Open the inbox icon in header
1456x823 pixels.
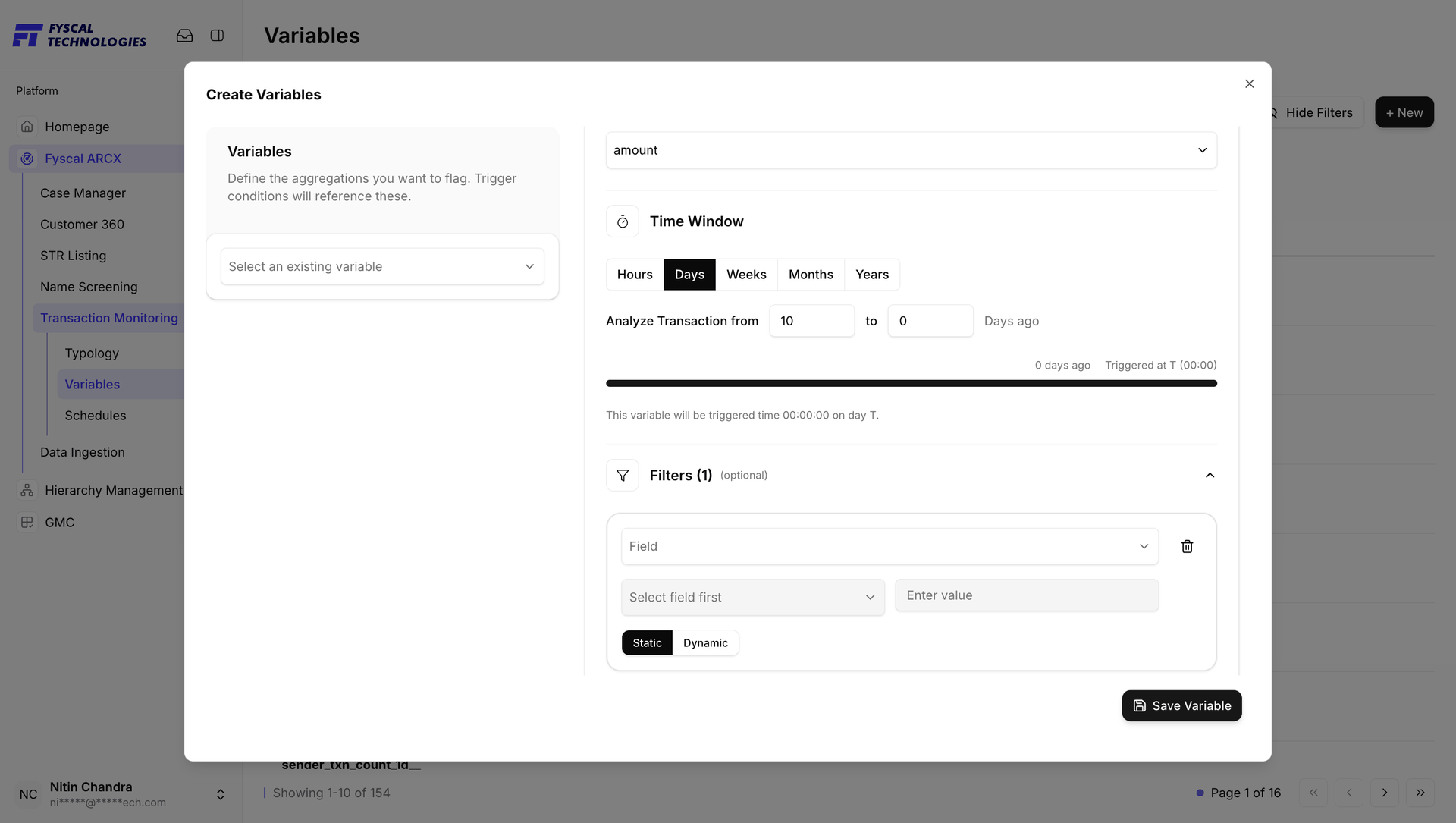(184, 36)
